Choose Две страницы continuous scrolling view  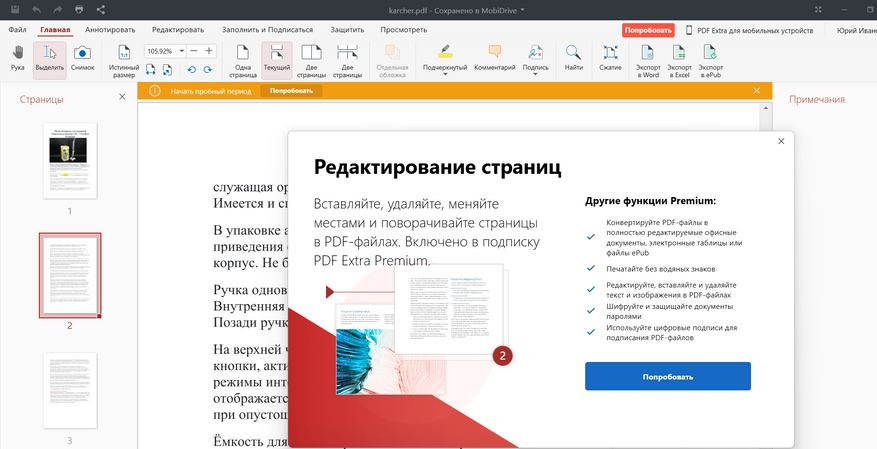coord(347,60)
